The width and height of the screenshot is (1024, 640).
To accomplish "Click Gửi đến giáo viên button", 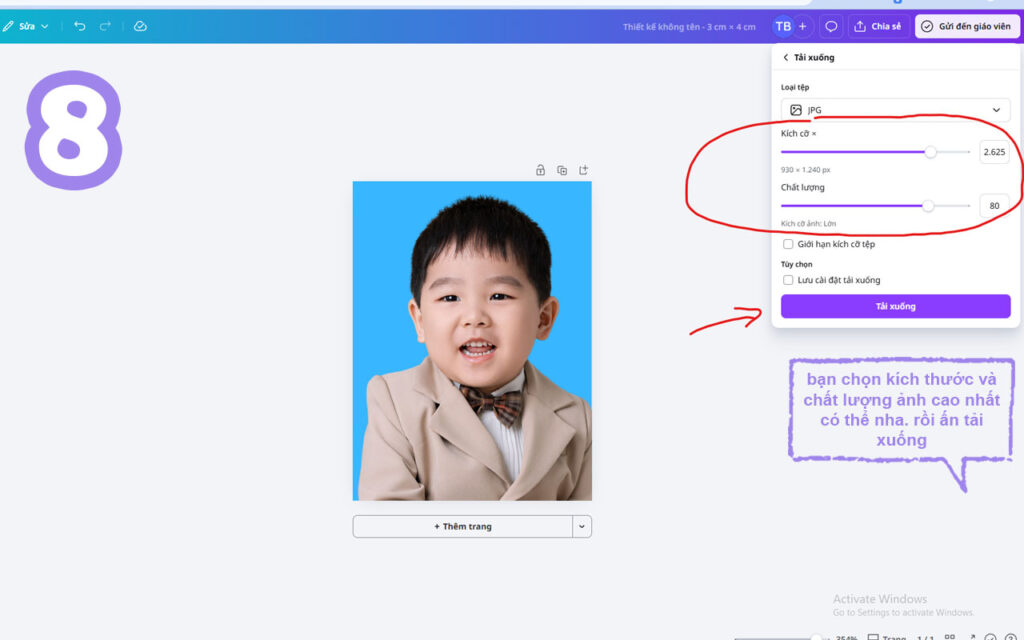I will (x=967, y=26).
